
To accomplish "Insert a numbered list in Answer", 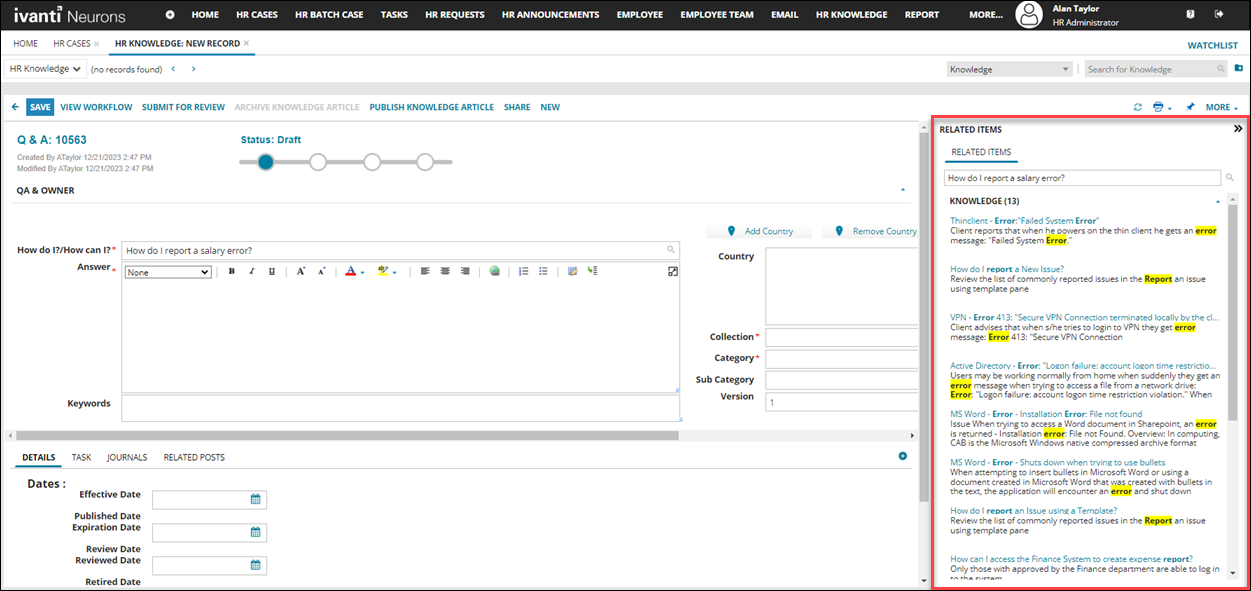I will [523, 271].
